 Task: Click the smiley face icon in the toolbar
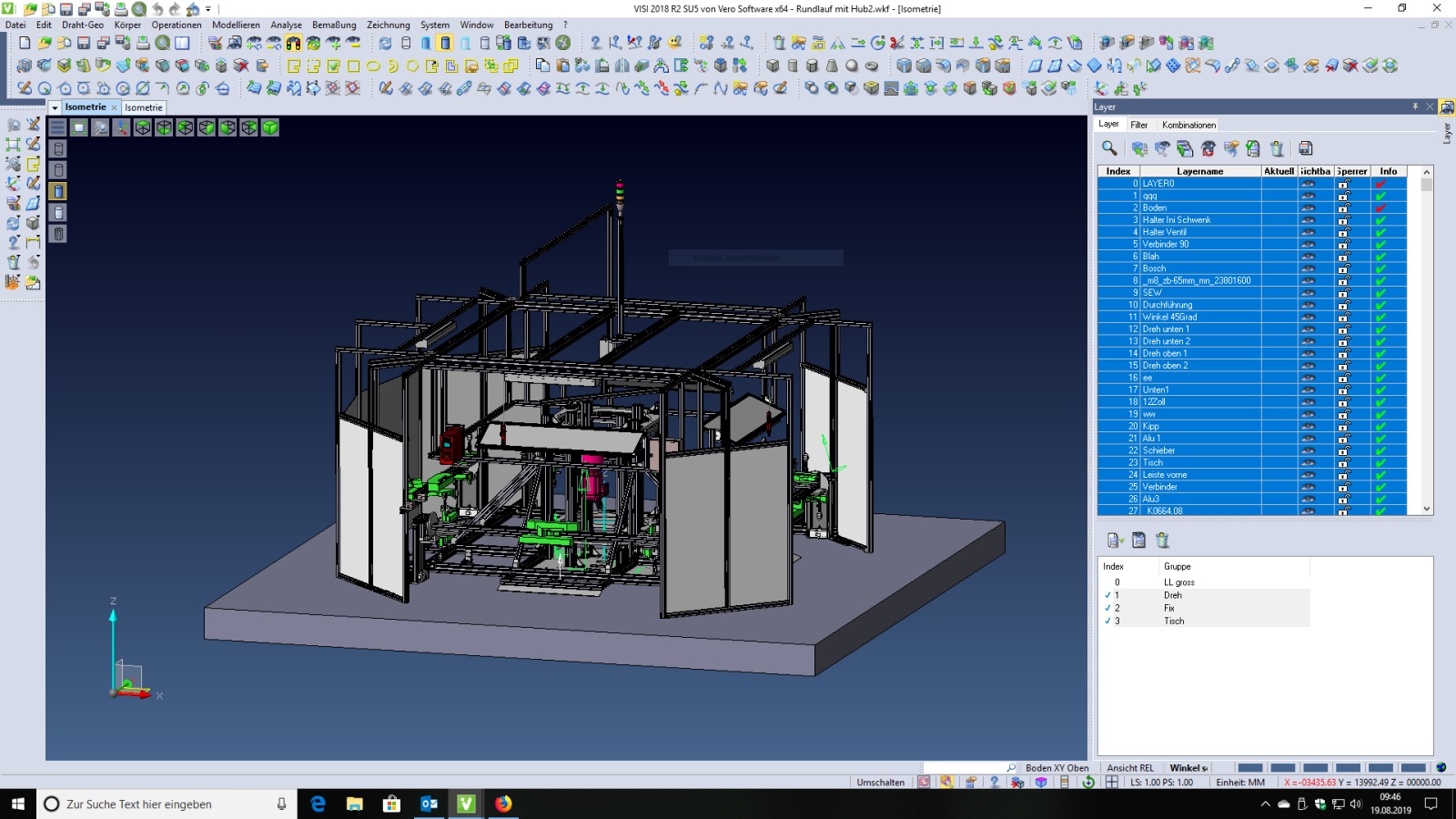(675, 43)
